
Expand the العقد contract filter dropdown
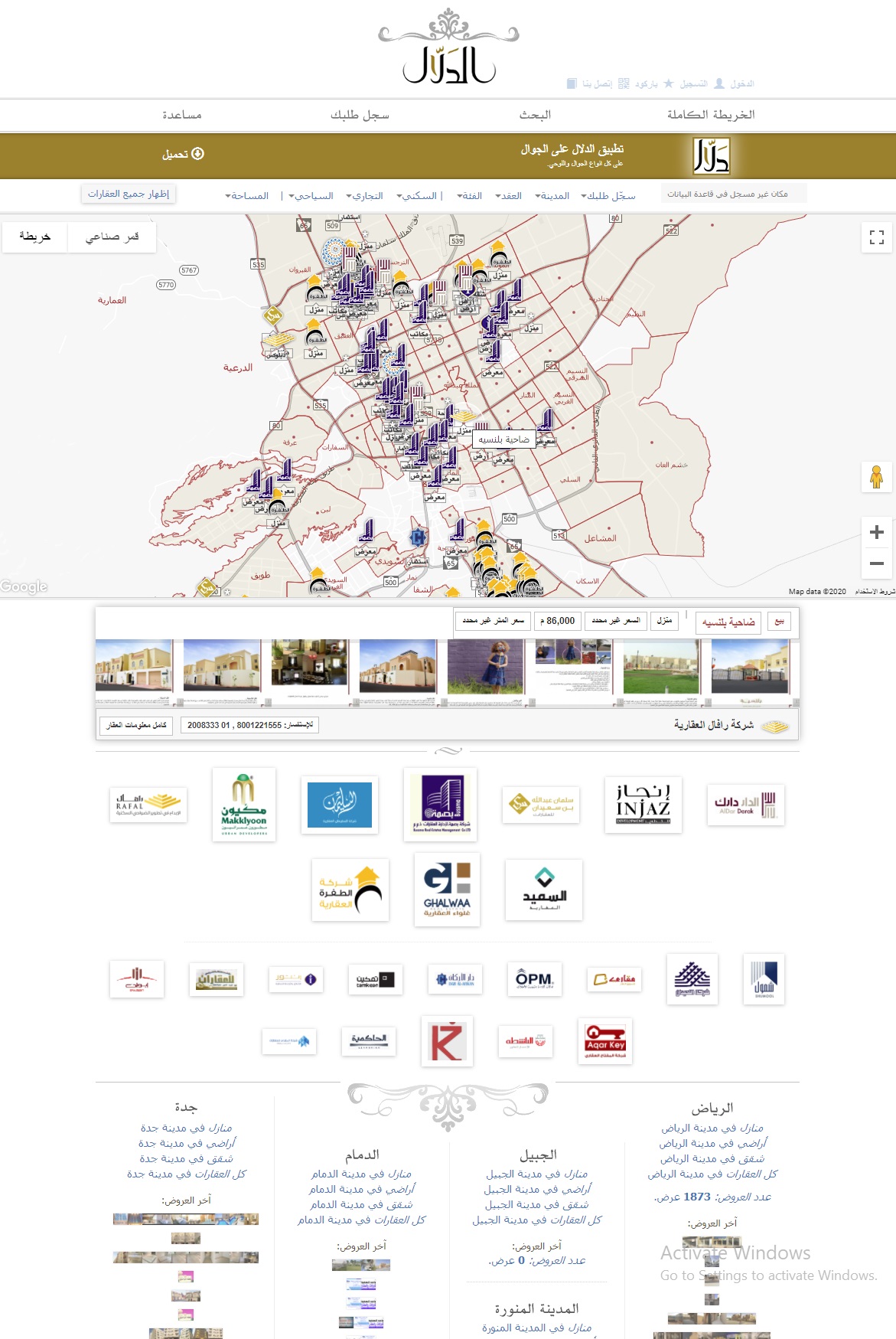pyautogui.click(x=509, y=196)
